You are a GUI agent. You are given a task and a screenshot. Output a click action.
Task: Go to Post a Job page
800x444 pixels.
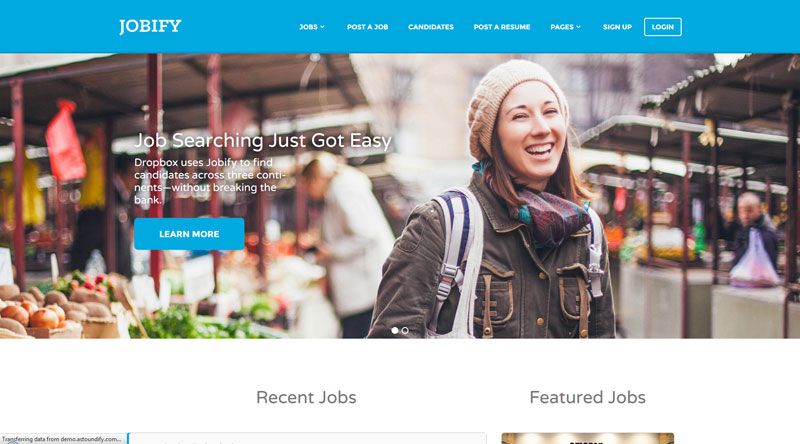click(367, 27)
